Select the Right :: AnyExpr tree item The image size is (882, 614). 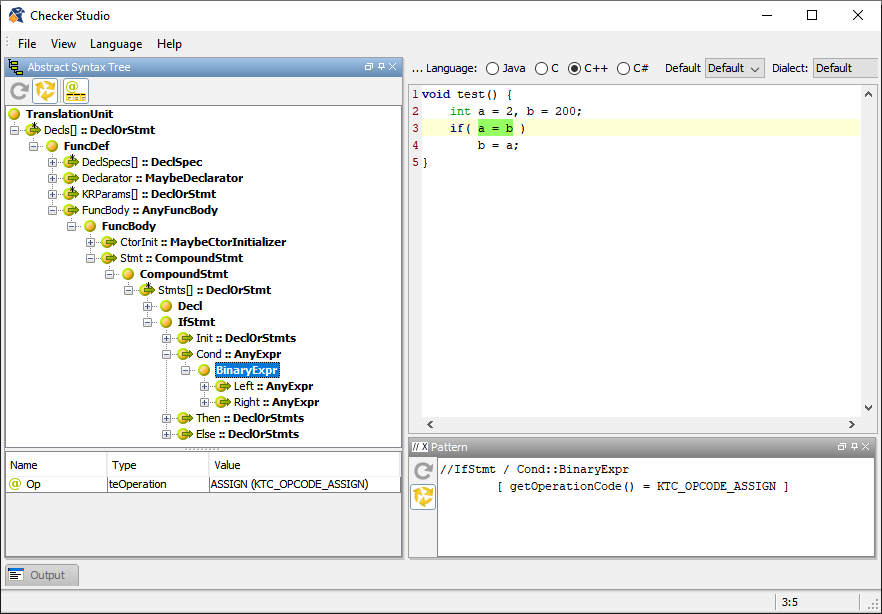[276, 403]
